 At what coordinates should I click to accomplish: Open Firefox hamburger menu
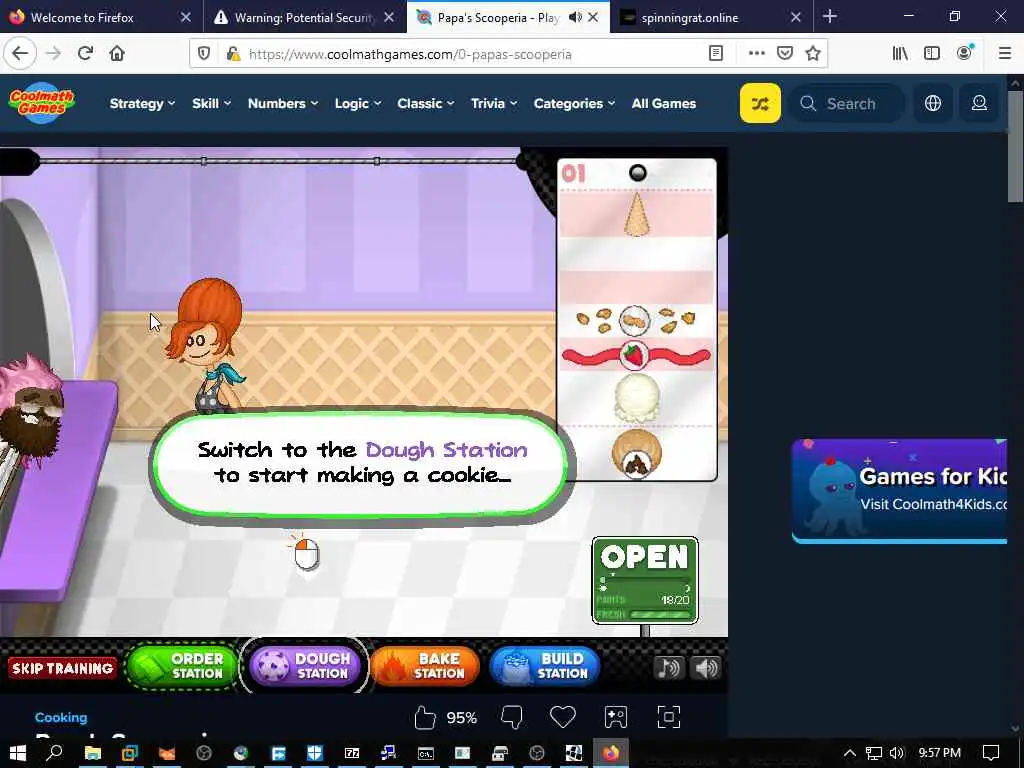tap(1005, 54)
